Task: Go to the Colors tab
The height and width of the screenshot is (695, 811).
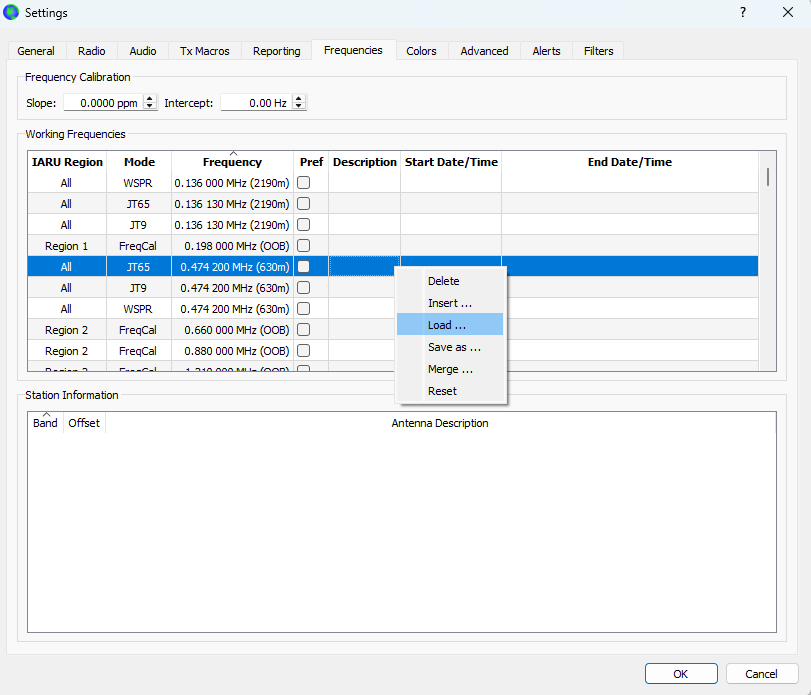Action: tap(421, 51)
